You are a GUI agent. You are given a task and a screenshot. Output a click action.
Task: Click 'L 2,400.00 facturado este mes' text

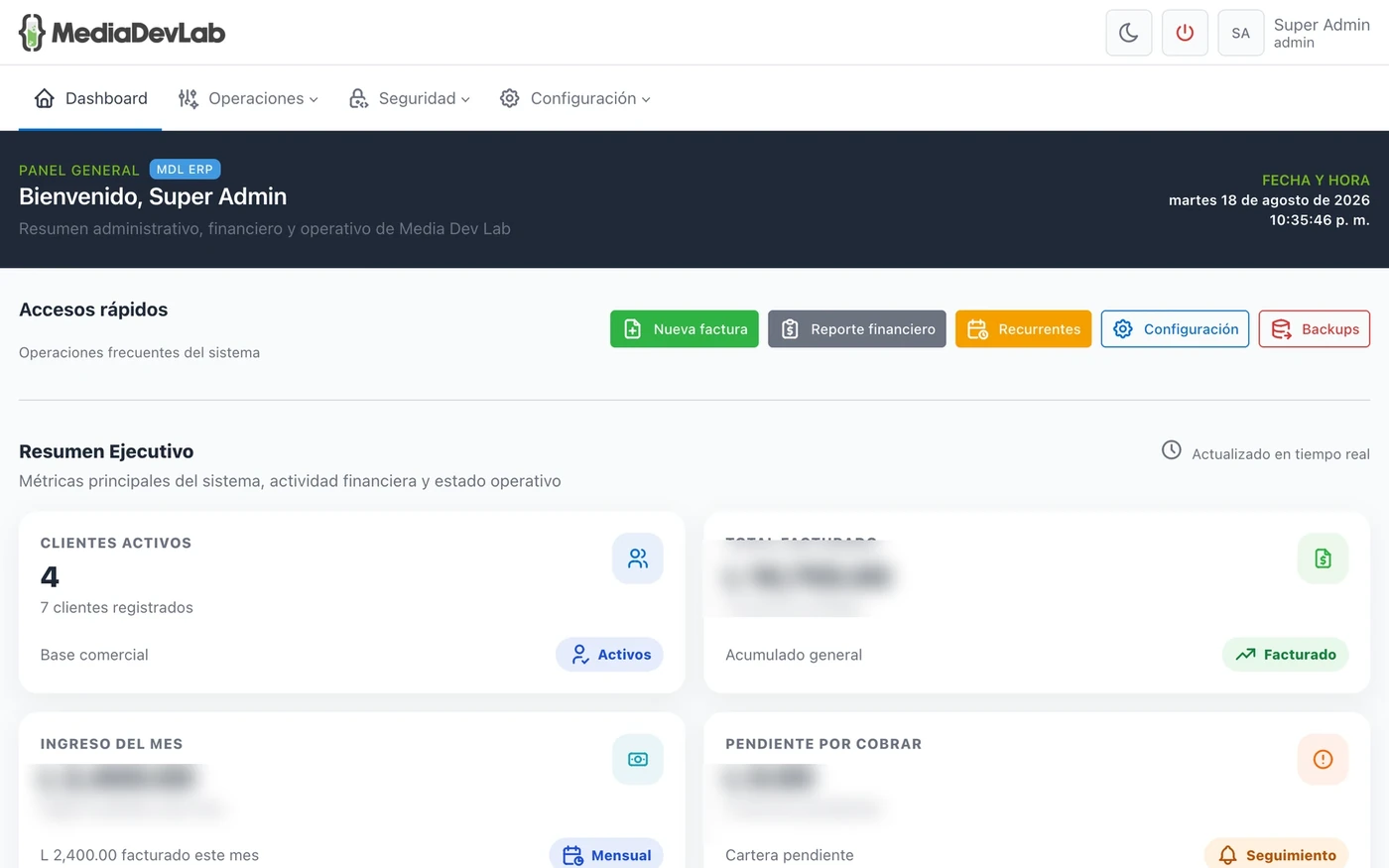point(150,855)
